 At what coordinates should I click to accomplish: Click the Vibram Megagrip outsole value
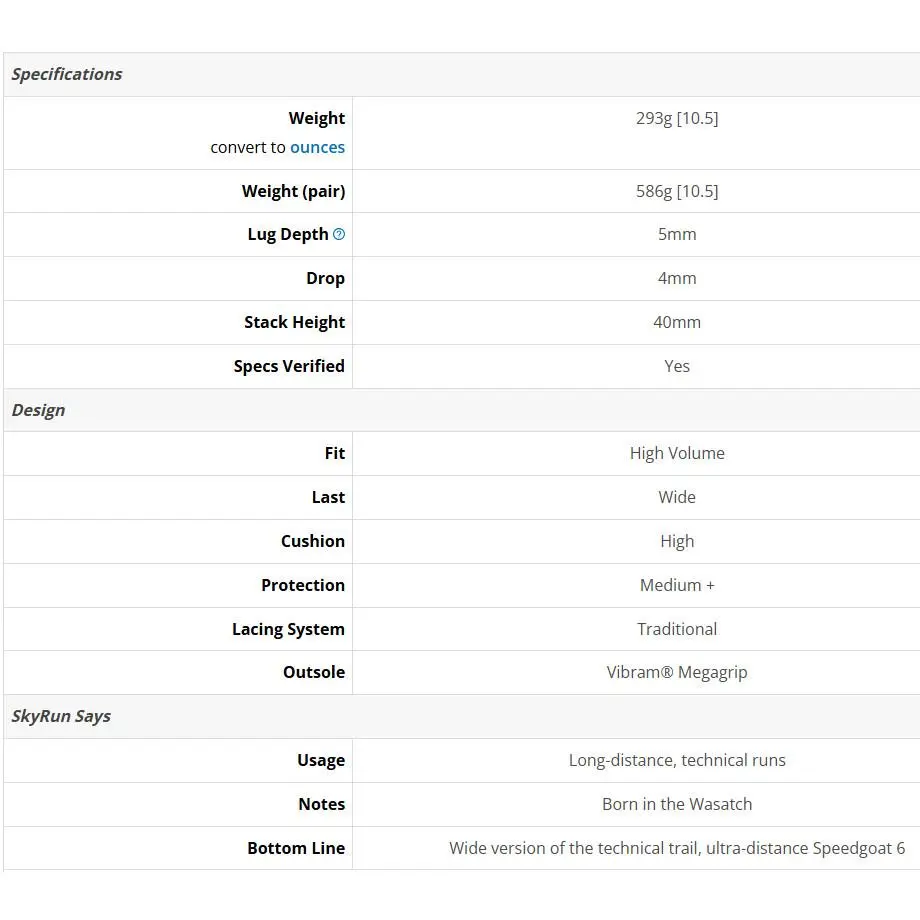677,672
